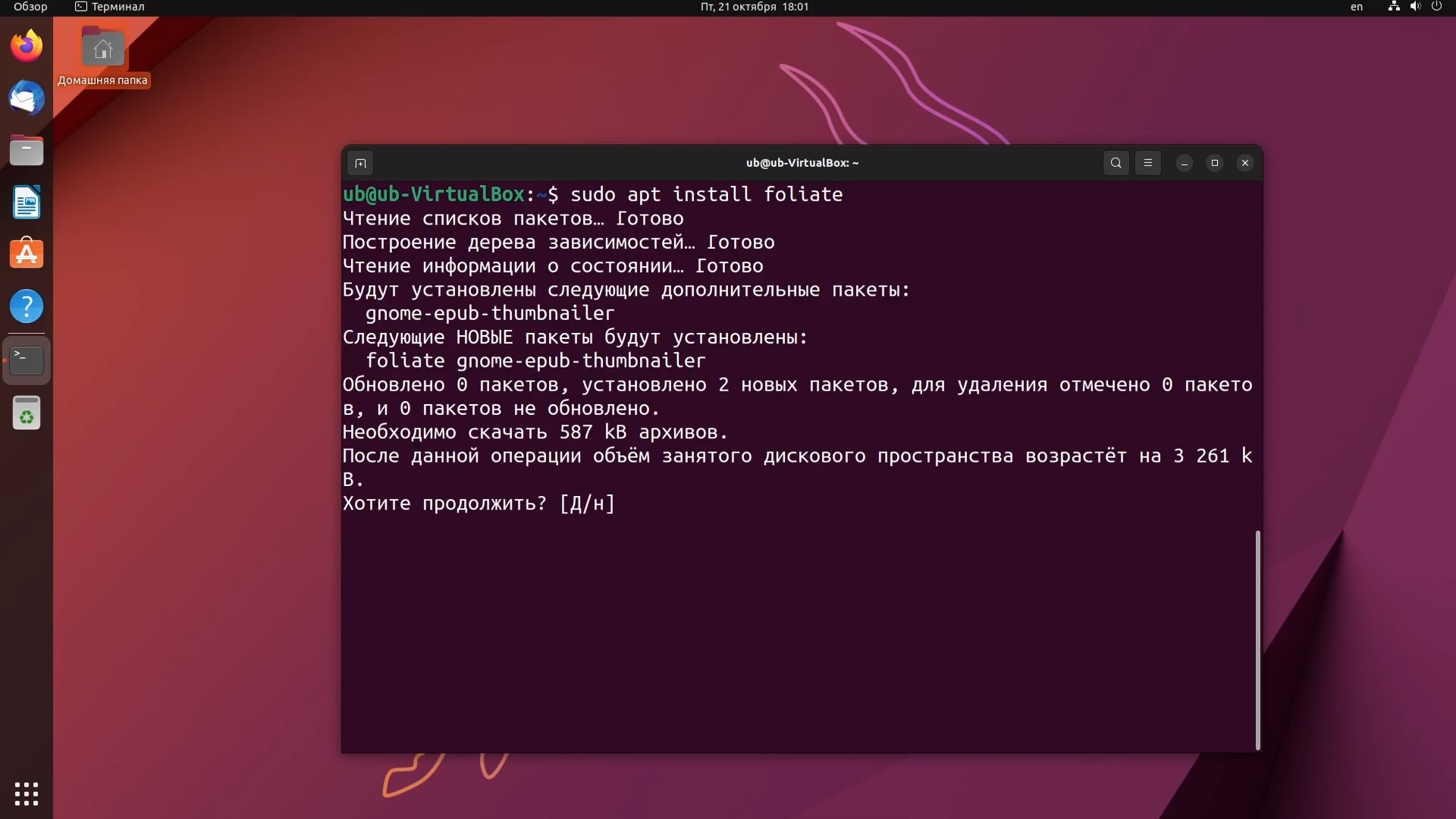Screen dimensions: 1456x819
Task: Click 'Следующие НОВЫЕ пакеты будут установлены:' line
Action: click(576, 337)
